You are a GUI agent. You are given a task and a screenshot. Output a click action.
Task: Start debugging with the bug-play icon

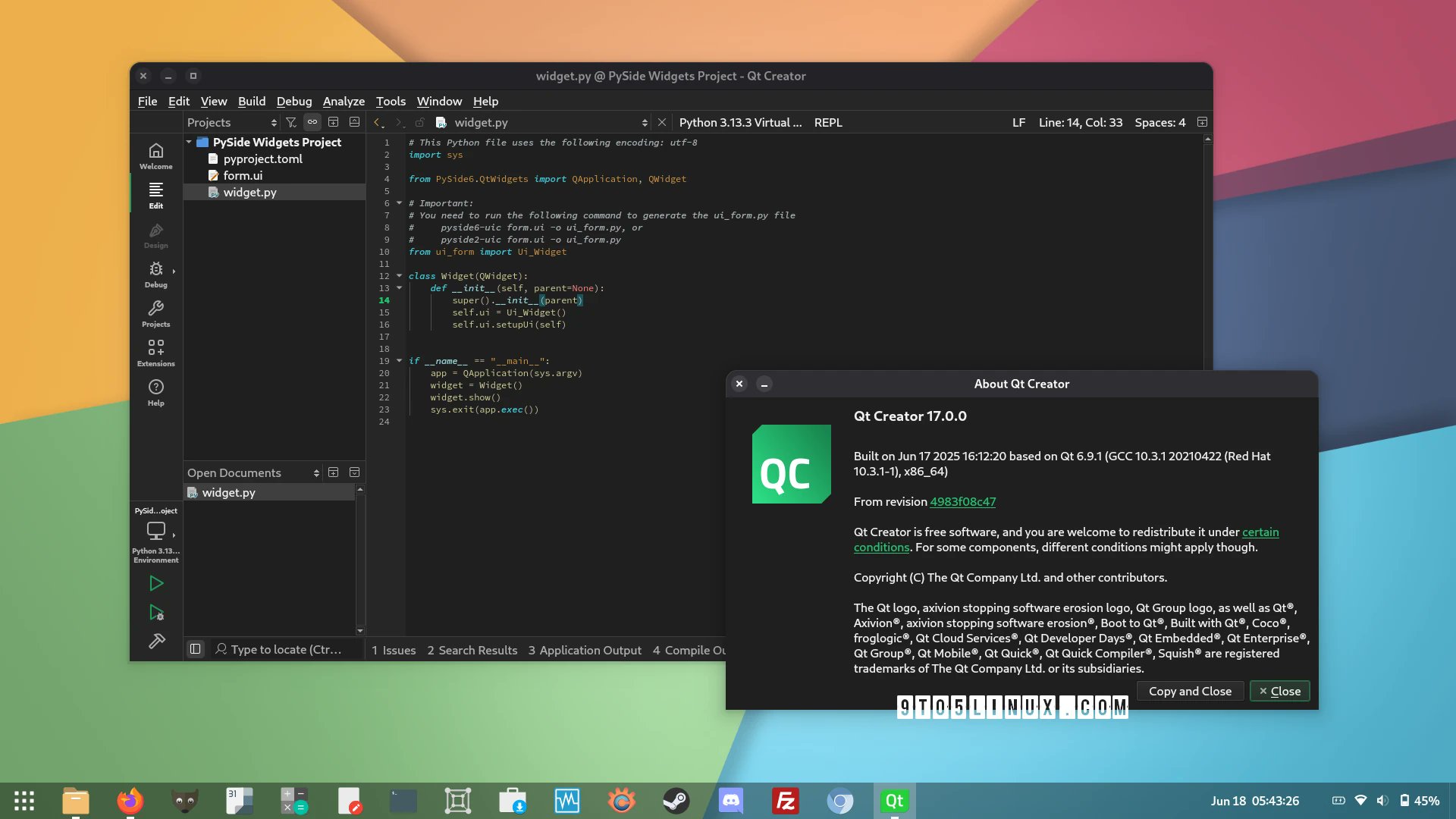click(x=156, y=613)
